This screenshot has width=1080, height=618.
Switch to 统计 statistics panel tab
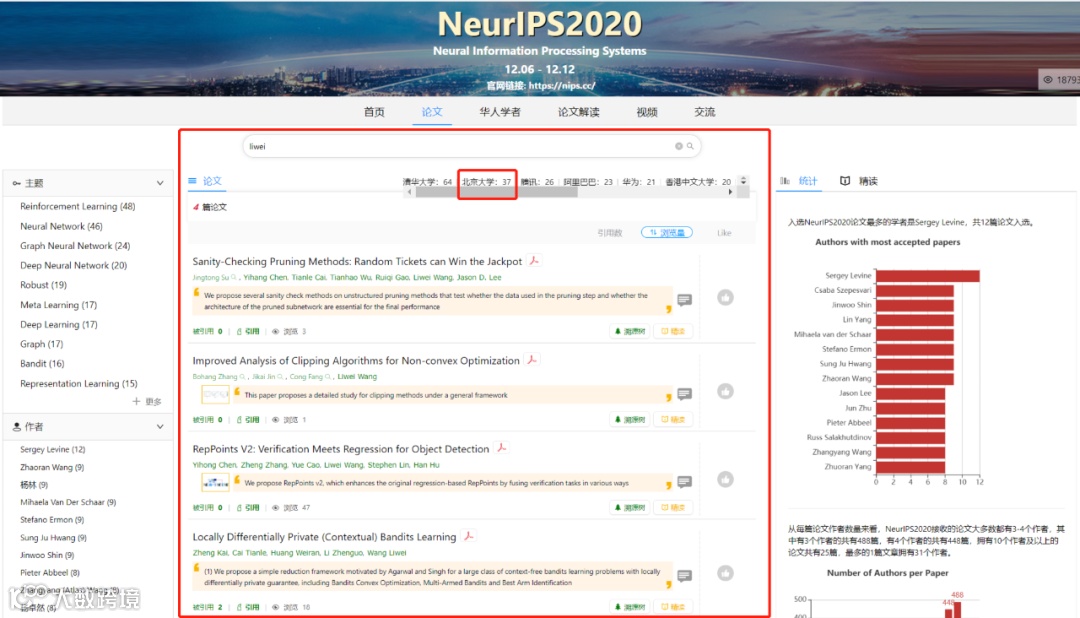click(808, 181)
